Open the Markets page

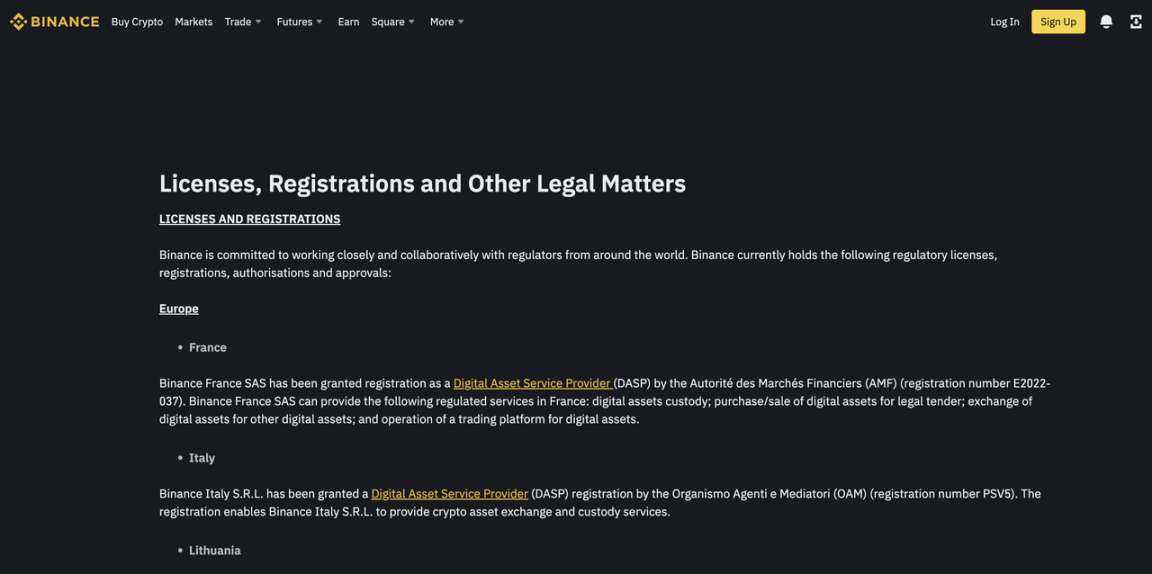(x=194, y=22)
